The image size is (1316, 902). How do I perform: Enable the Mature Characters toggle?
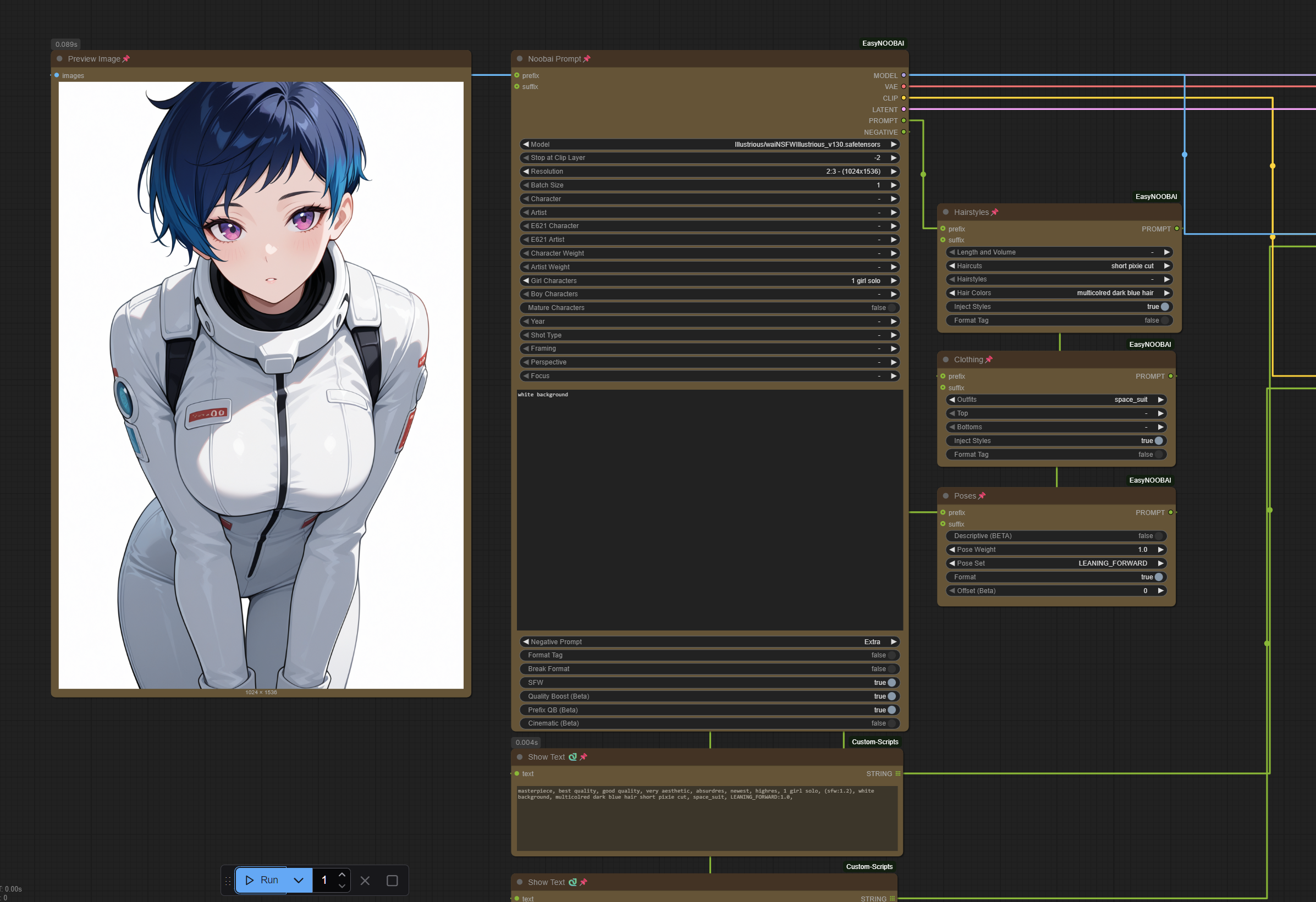[x=891, y=308]
